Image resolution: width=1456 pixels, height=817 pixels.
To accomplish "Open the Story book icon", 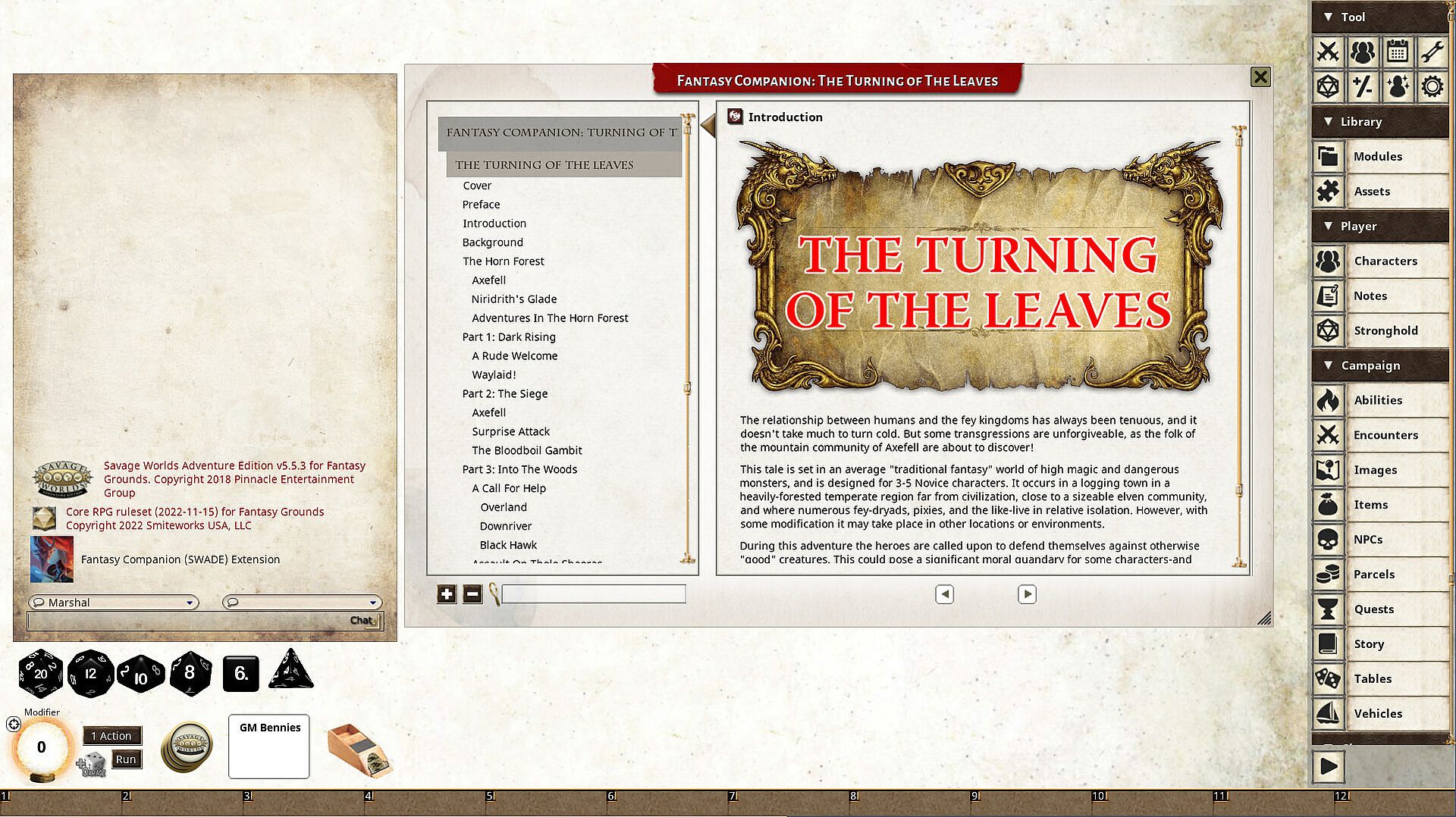I will coord(1328,644).
